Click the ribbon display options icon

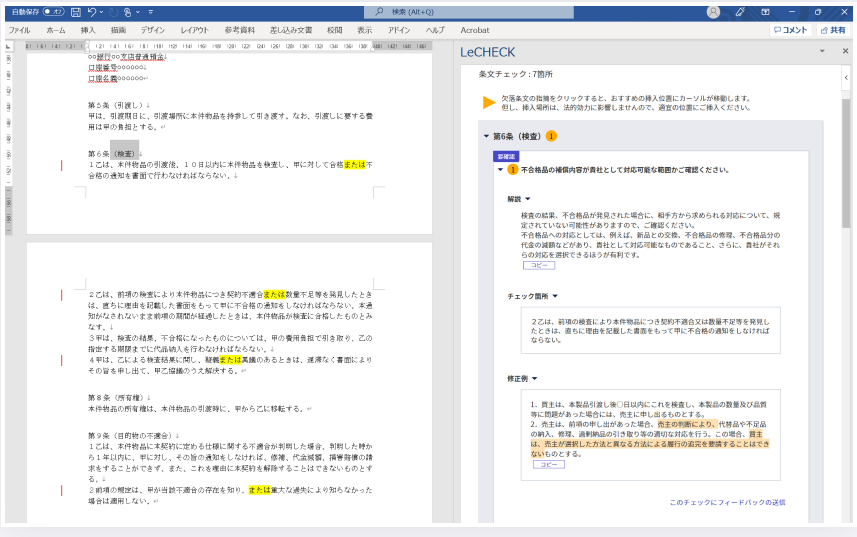[x=766, y=12]
